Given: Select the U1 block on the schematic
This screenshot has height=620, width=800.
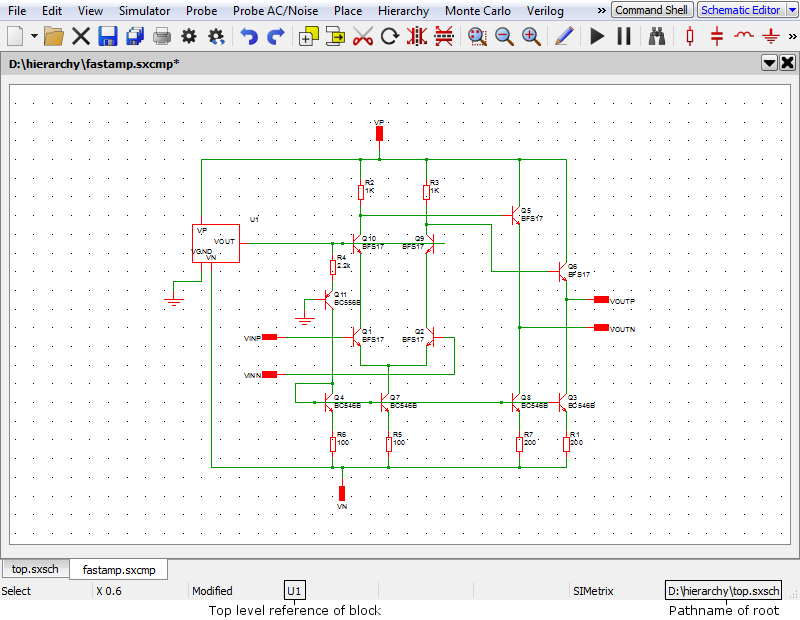Looking at the screenshot, I should [215, 243].
